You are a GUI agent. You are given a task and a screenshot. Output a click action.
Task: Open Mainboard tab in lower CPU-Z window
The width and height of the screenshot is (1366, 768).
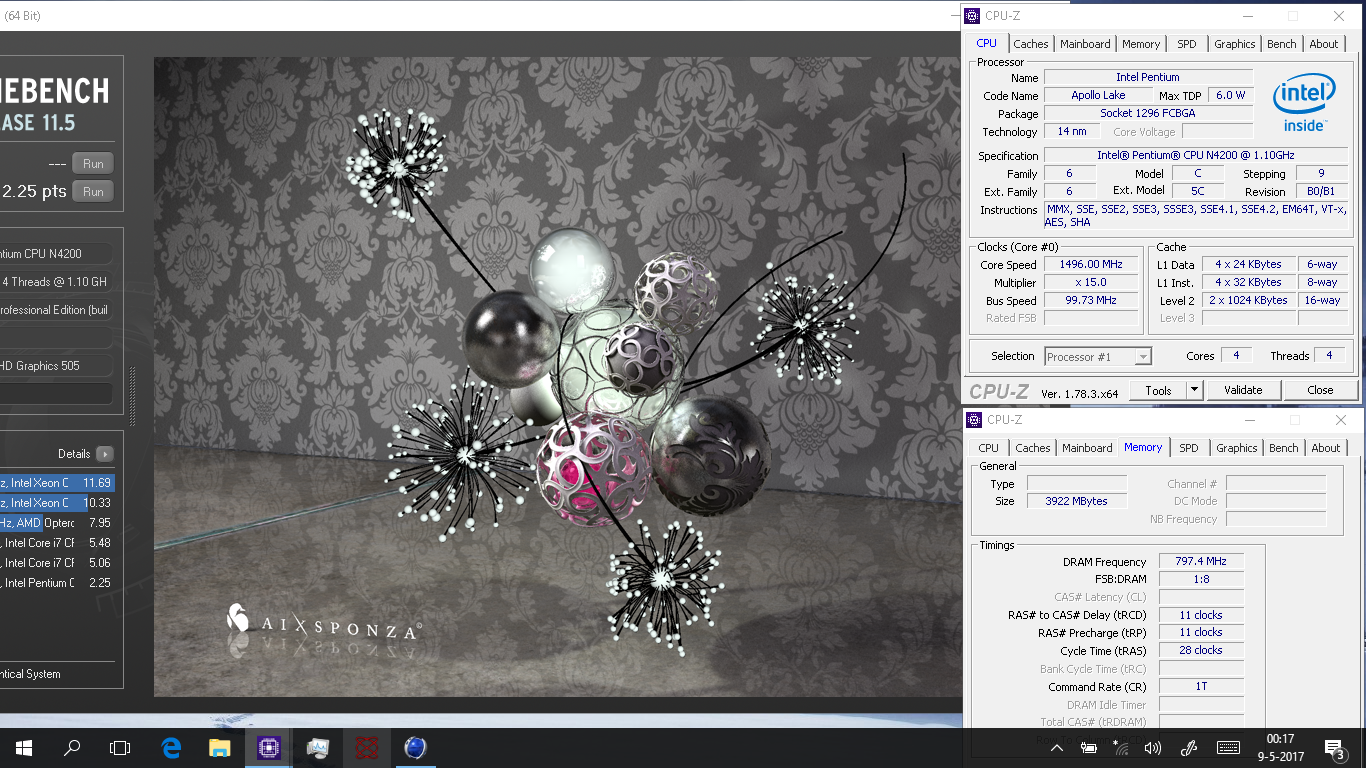pyautogui.click(x=1087, y=448)
